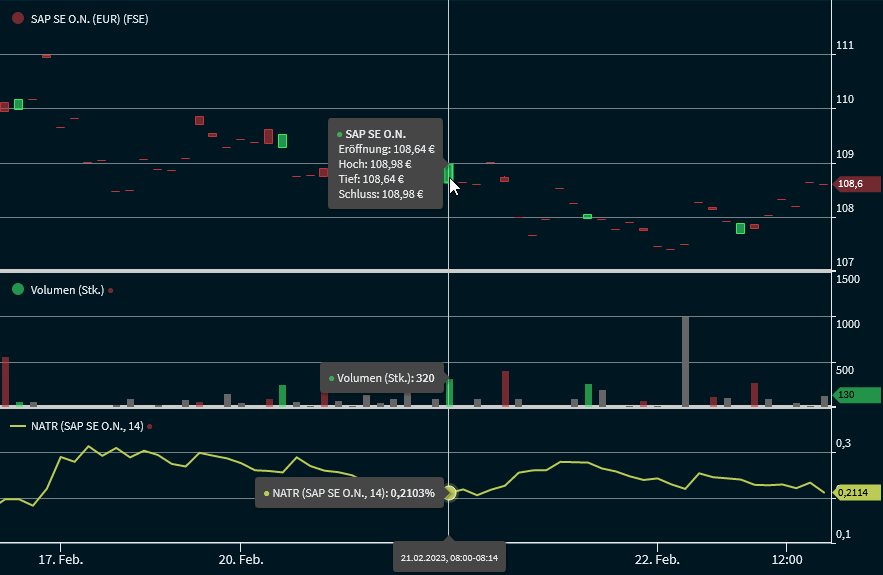Image resolution: width=883 pixels, height=575 pixels.
Task: Click the green Volumen legend circle
Action: click(x=17, y=289)
